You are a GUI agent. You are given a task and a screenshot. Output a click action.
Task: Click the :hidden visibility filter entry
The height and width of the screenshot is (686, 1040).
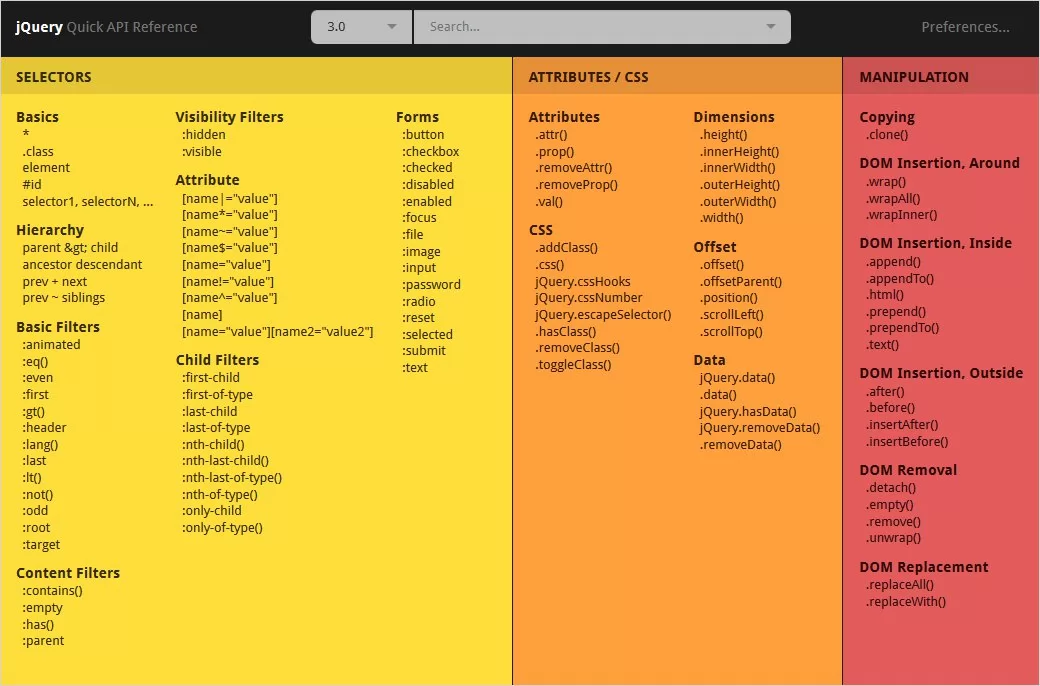[x=204, y=135]
